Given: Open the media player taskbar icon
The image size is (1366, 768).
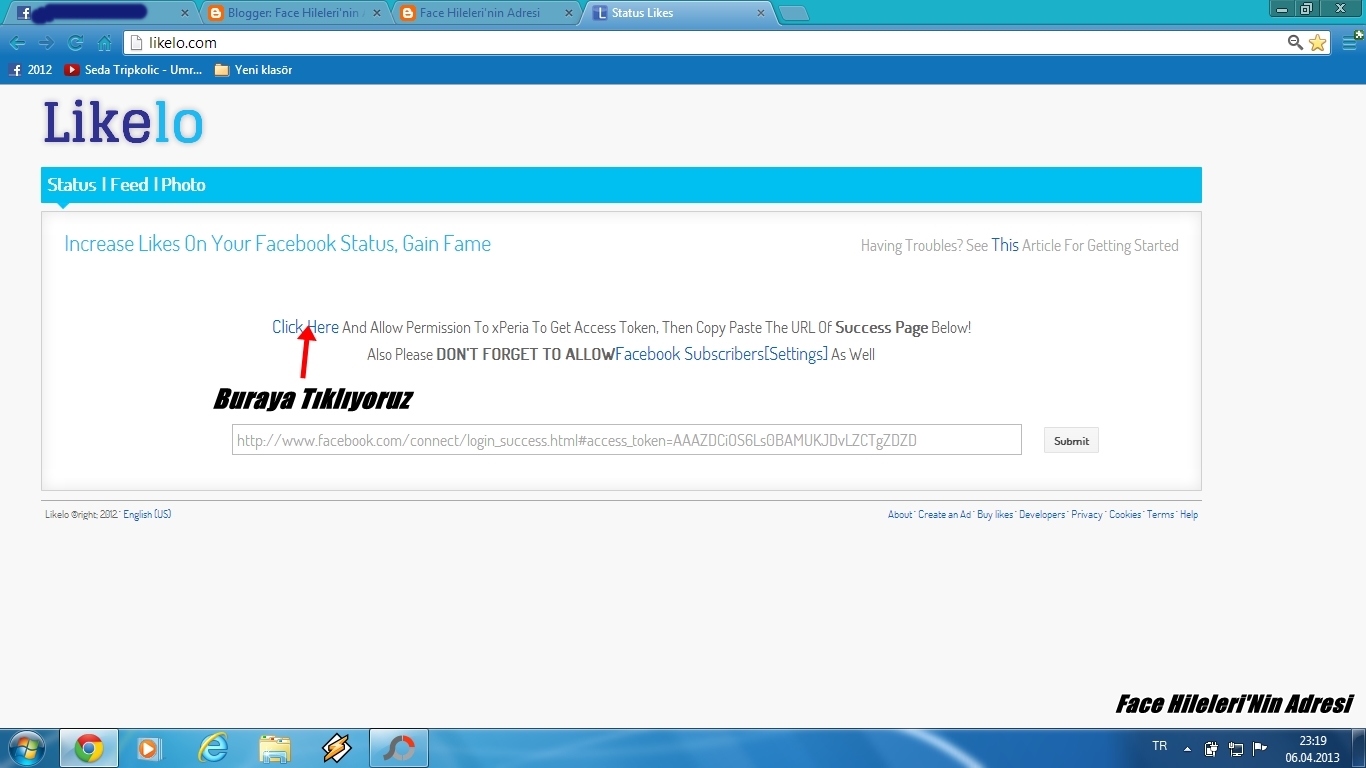Looking at the screenshot, I should [x=150, y=748].
